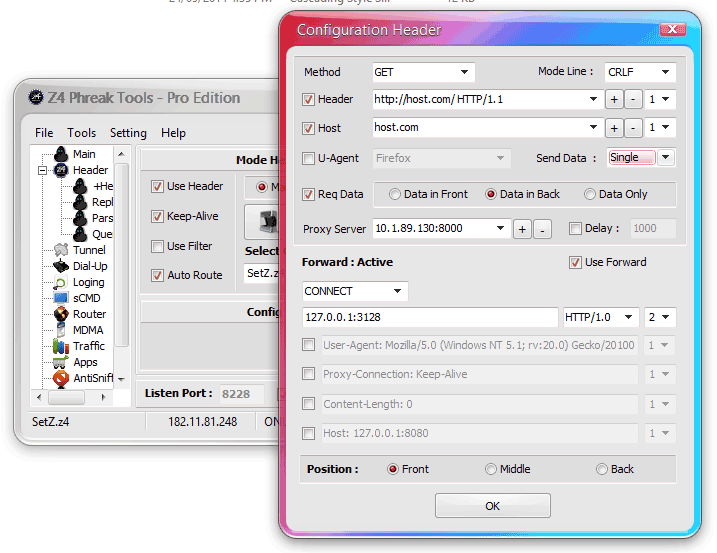
Task: Click the Pars sub-item icon under Header
Action: tap(80, 218)
